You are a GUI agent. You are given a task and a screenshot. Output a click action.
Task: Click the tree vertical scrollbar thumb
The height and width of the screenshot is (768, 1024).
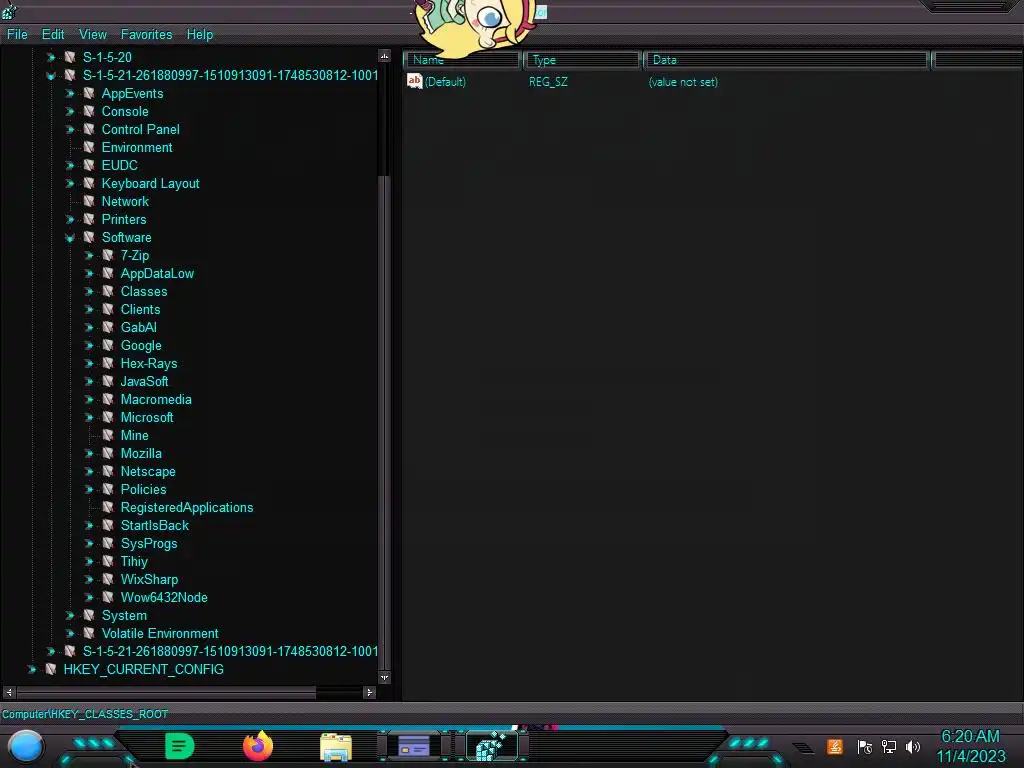click(385, 423)
